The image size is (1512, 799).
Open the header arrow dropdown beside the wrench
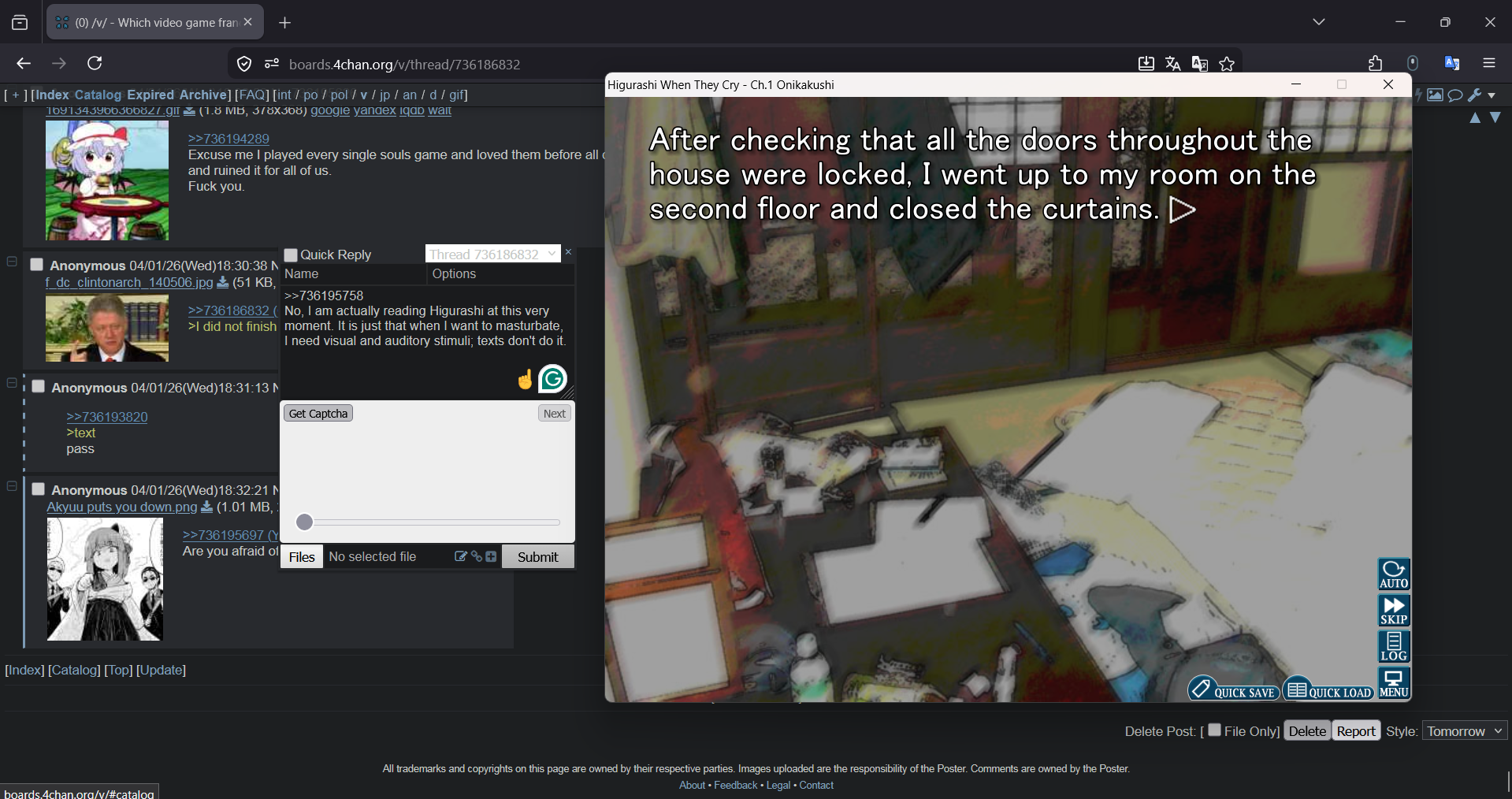[x=1492, y=95]
